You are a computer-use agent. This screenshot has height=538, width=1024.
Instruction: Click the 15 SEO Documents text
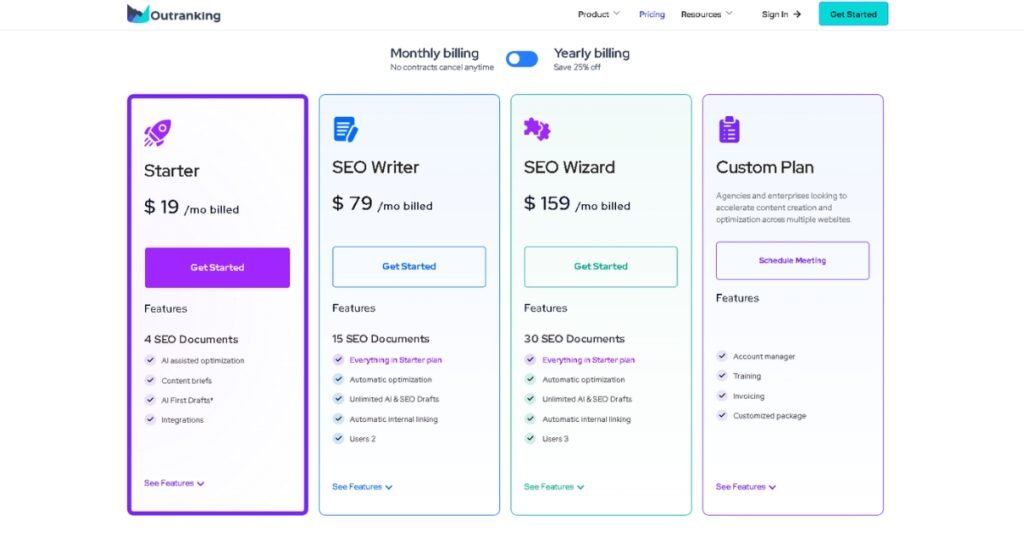point(381,339)
